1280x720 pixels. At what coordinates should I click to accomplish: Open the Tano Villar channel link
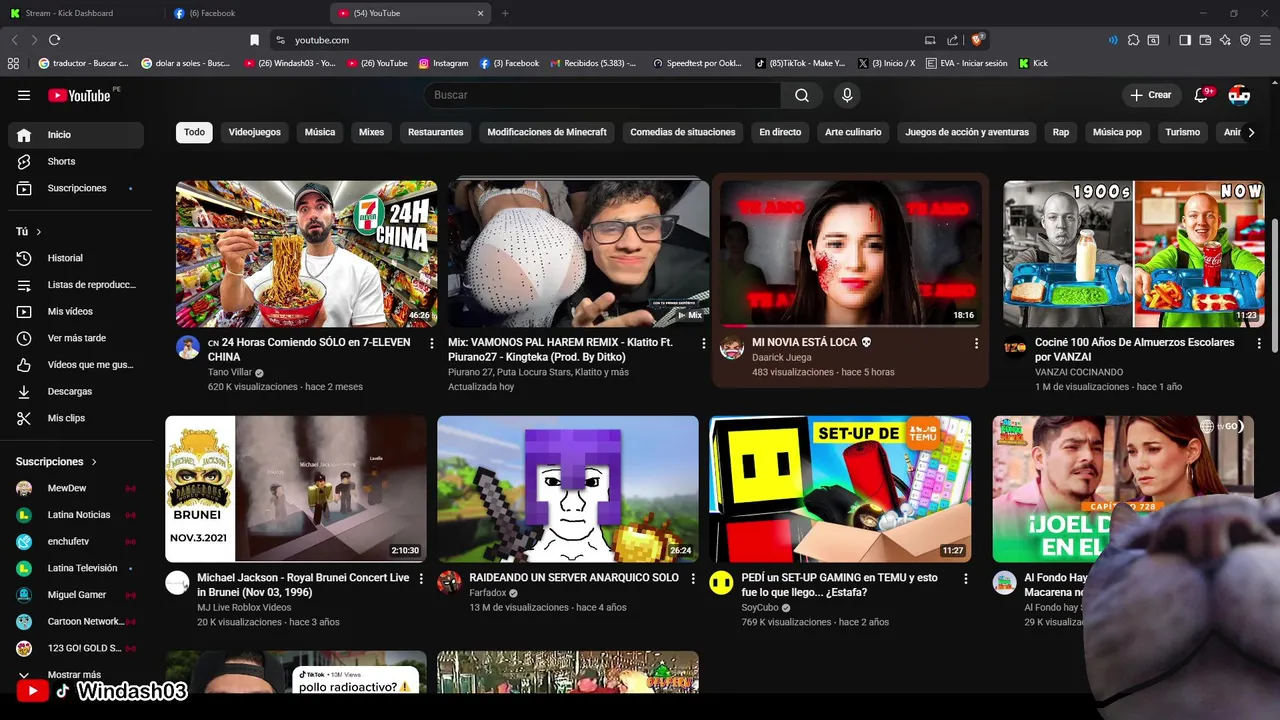(x=230, y=372)
